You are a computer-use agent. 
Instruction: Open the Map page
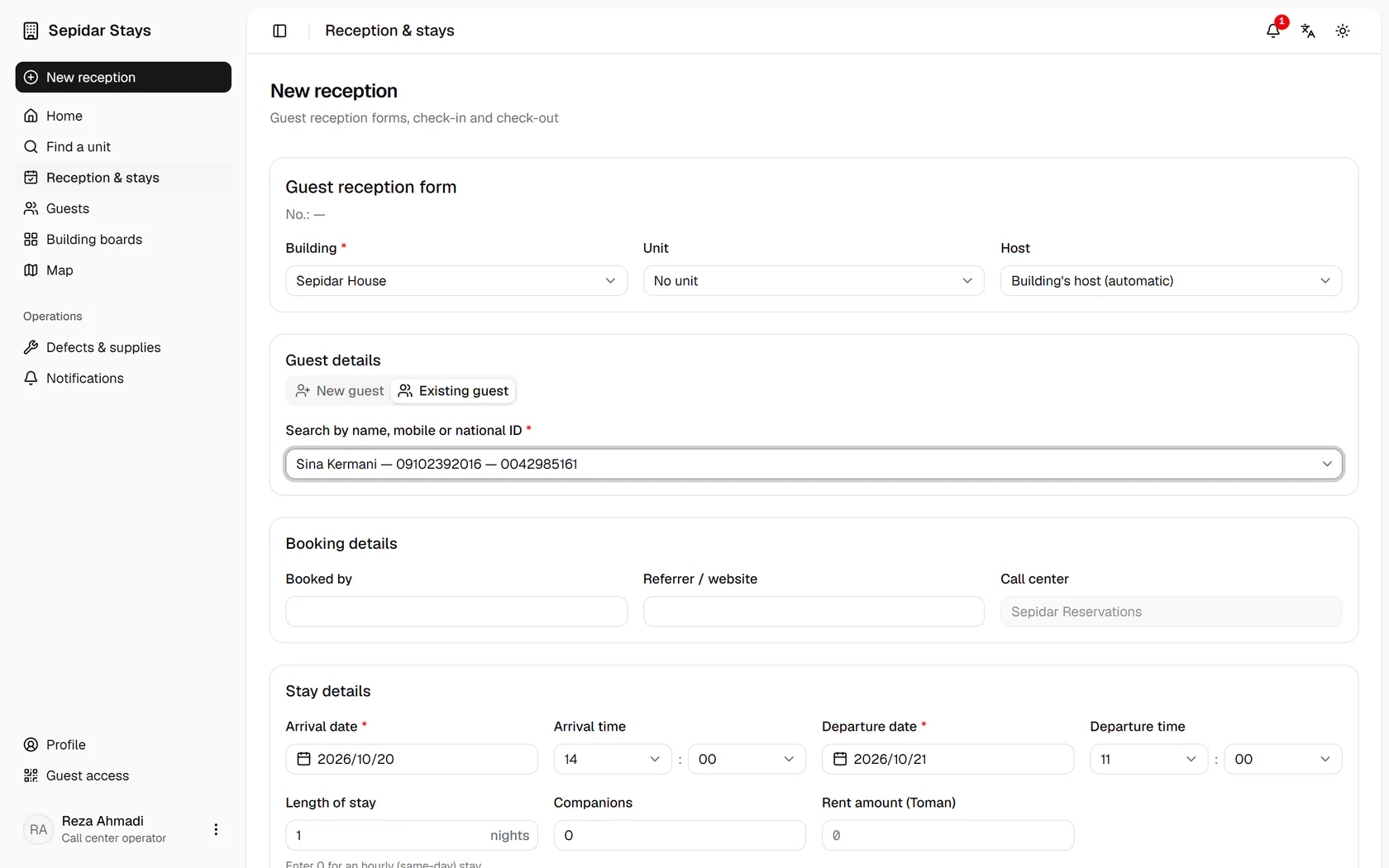(123, 270)
